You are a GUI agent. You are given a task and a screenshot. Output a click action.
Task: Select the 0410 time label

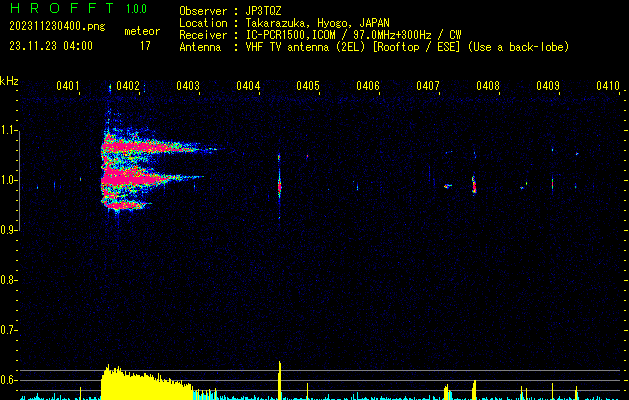tap(607, 87)
